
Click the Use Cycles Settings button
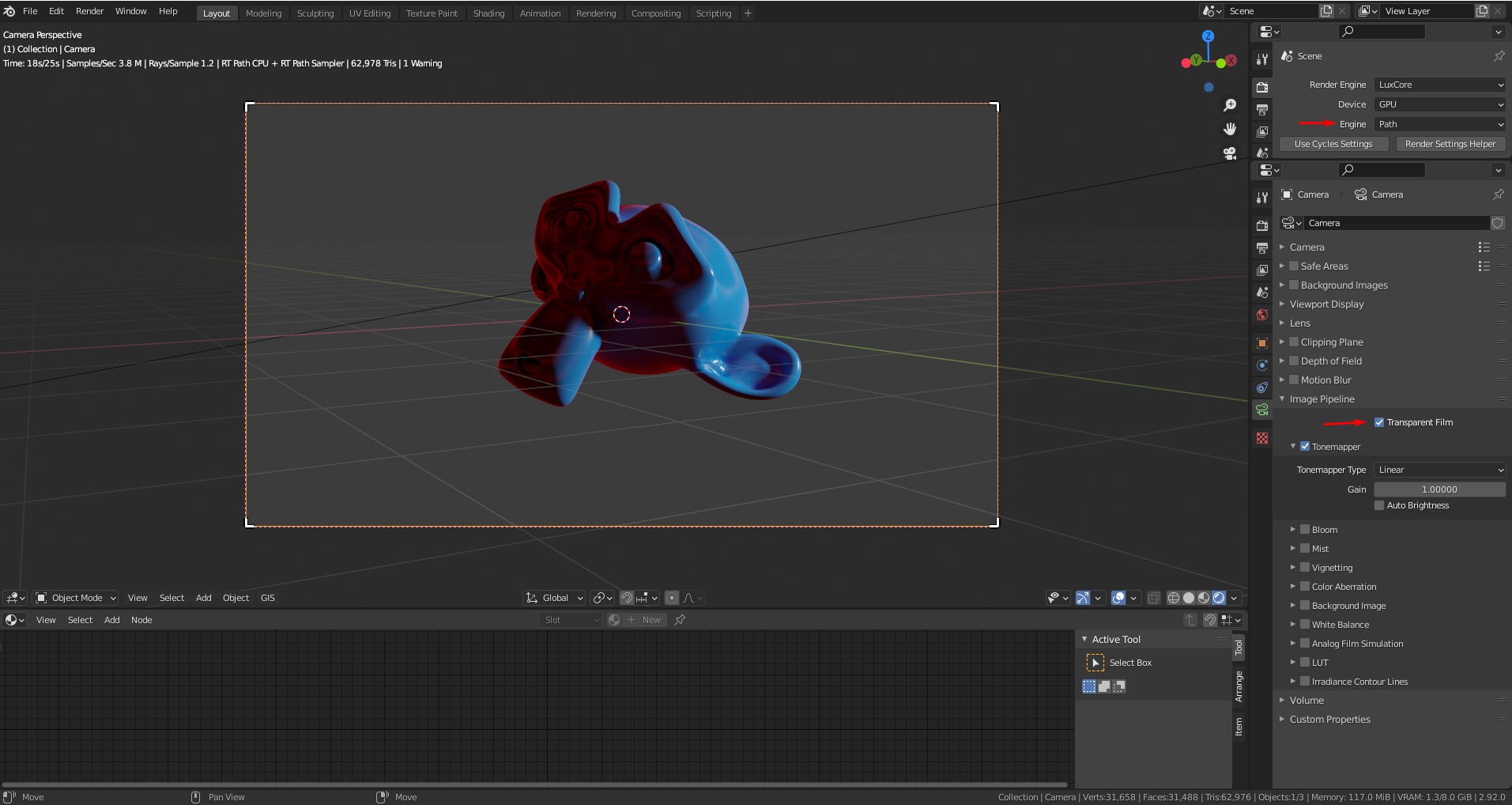pyautogui.click(x=1333, y=144)
